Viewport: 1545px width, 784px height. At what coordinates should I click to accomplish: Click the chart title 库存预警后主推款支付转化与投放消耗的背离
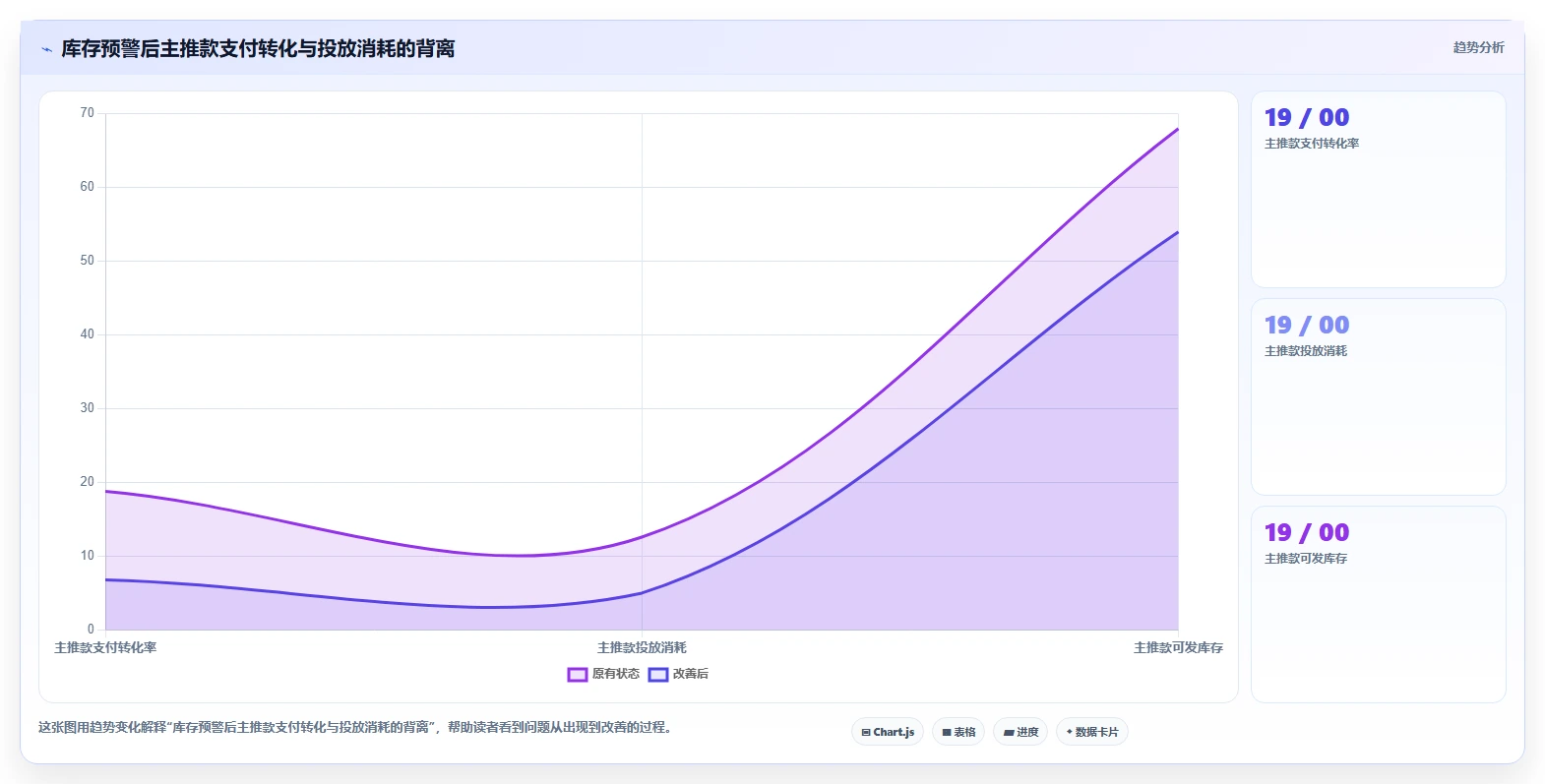(x=258, y=48)
